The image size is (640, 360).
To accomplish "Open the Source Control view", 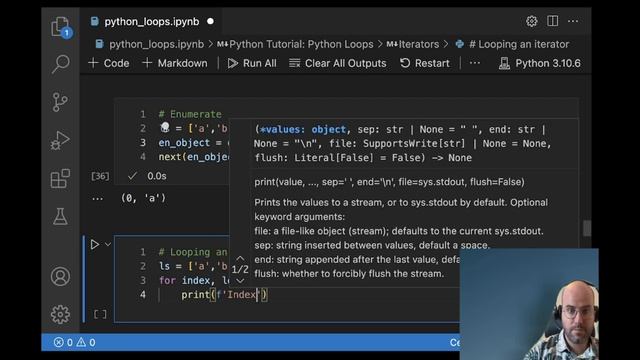I will [60, 102].
